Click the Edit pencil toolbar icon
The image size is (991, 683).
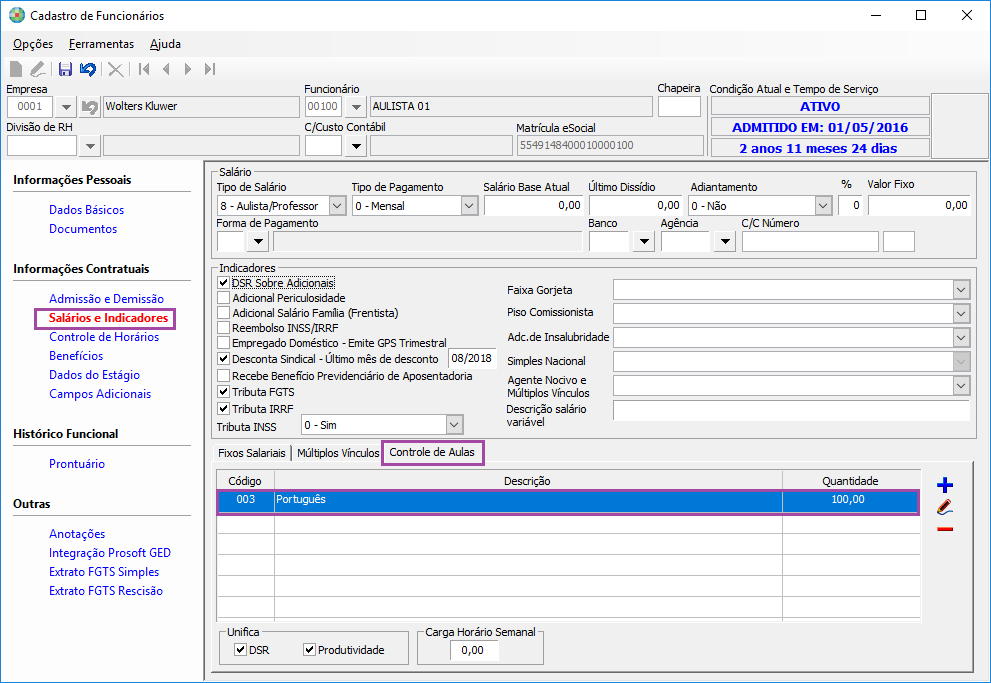(x=38, y=69)
